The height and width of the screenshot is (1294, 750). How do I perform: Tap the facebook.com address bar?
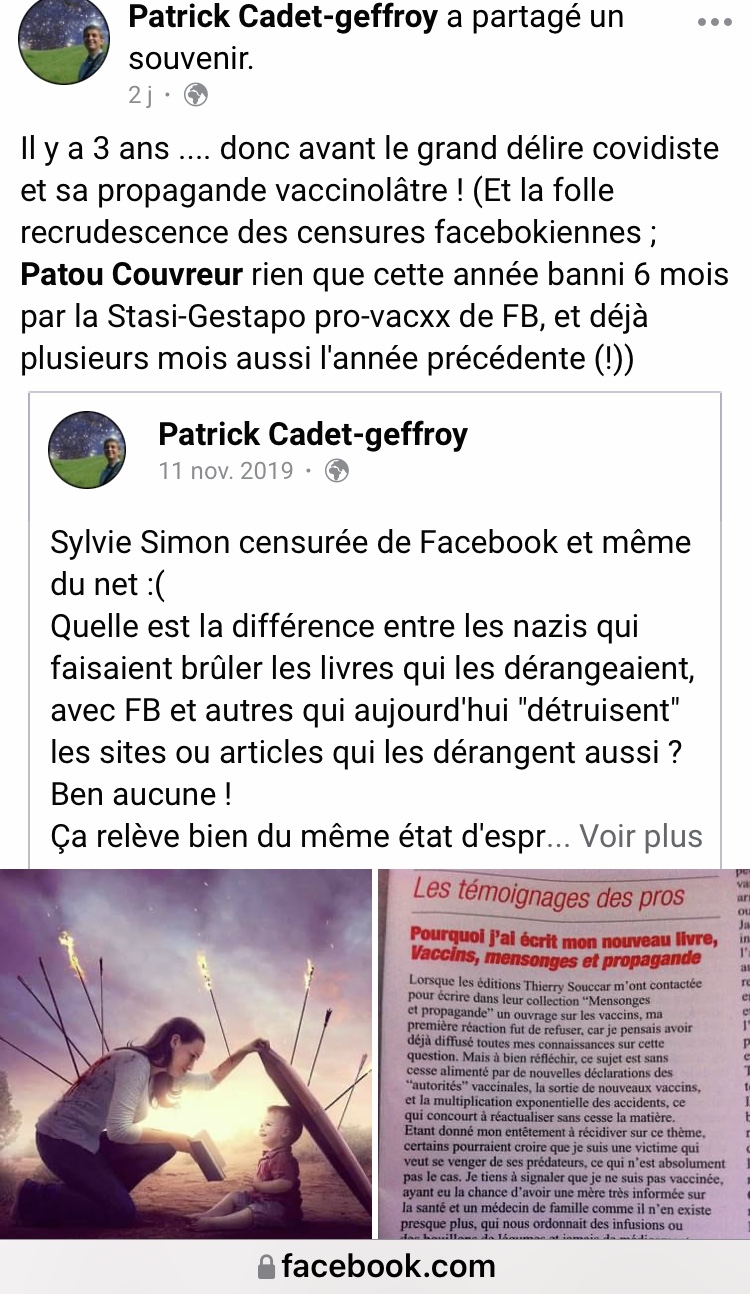pyautogui.click(x=375, y=1267)
